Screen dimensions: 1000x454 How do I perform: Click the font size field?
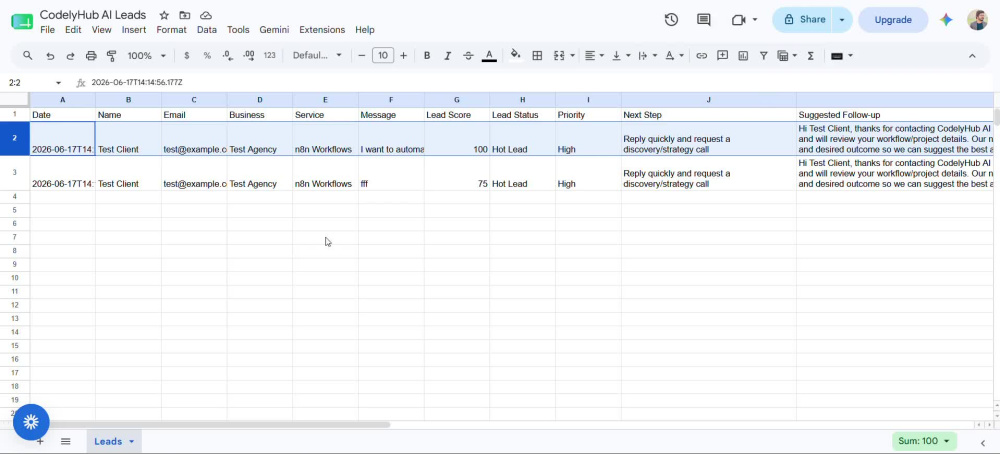click(x=383, y=55)
